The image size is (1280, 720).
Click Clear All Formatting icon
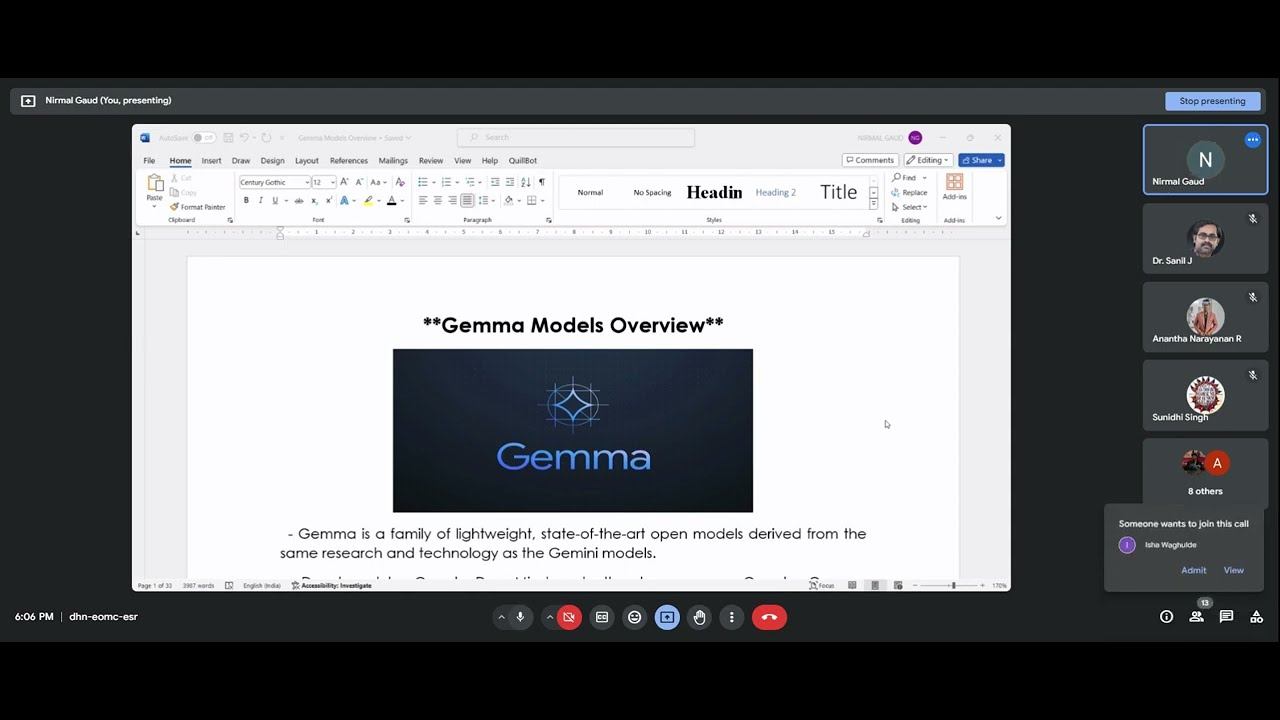(400, 182)
